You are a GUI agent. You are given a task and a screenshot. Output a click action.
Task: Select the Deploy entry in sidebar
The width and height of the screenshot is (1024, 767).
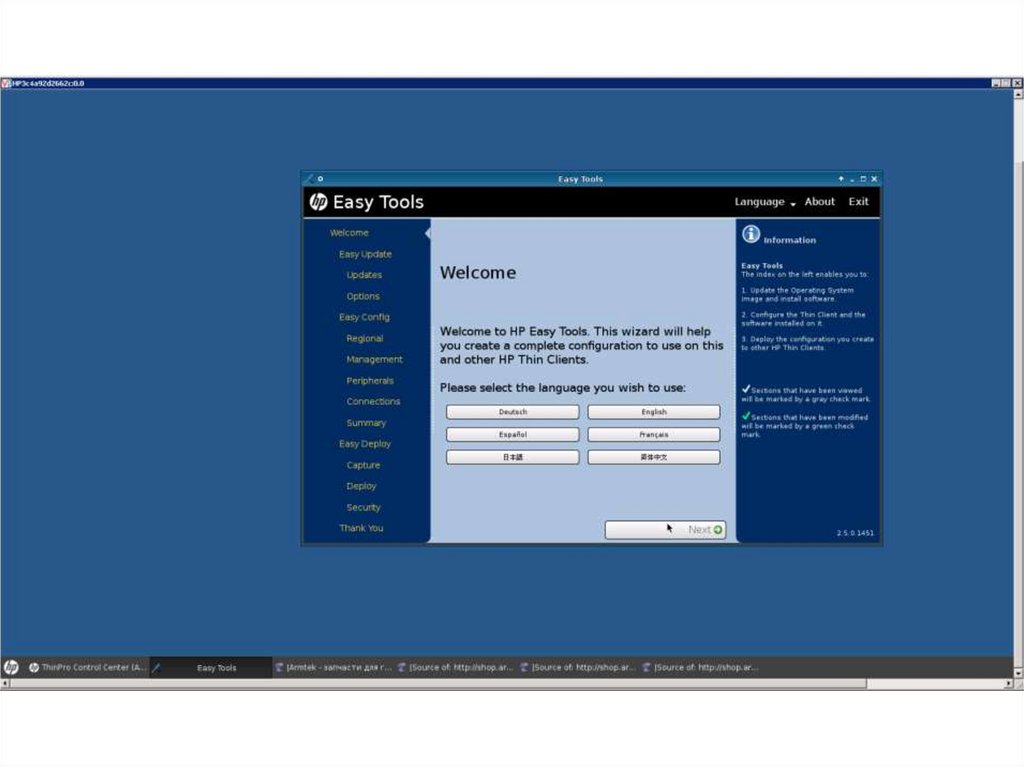(x=361, y=486)
